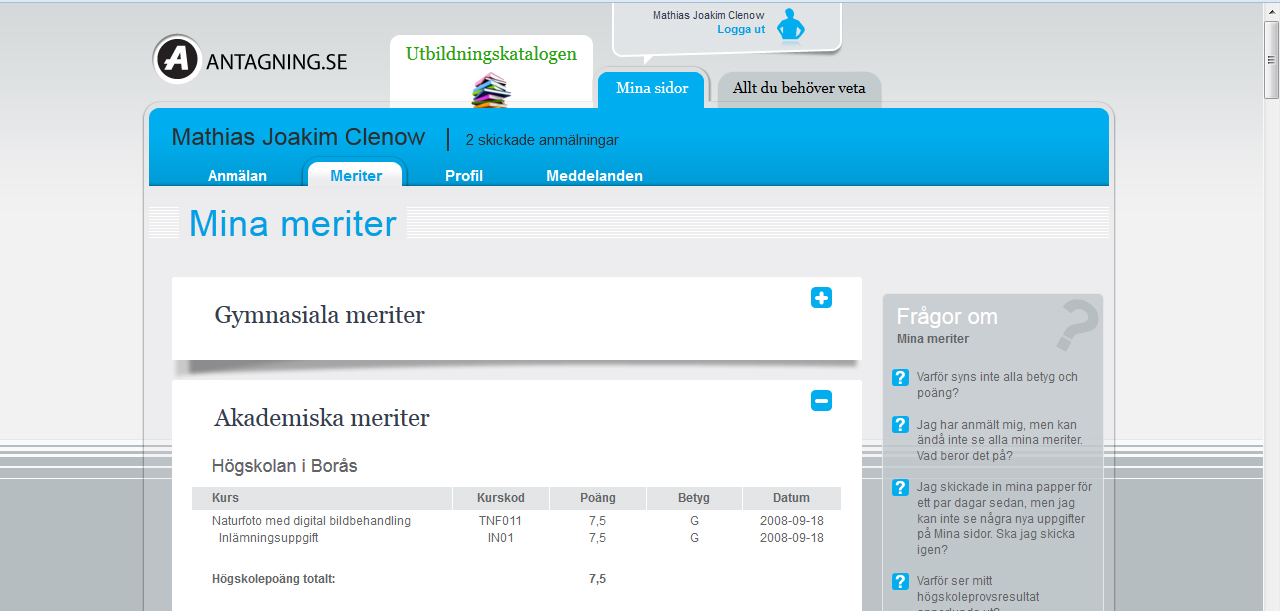
Task: Open the Profil sub-tab
Action: pos(464,176)
